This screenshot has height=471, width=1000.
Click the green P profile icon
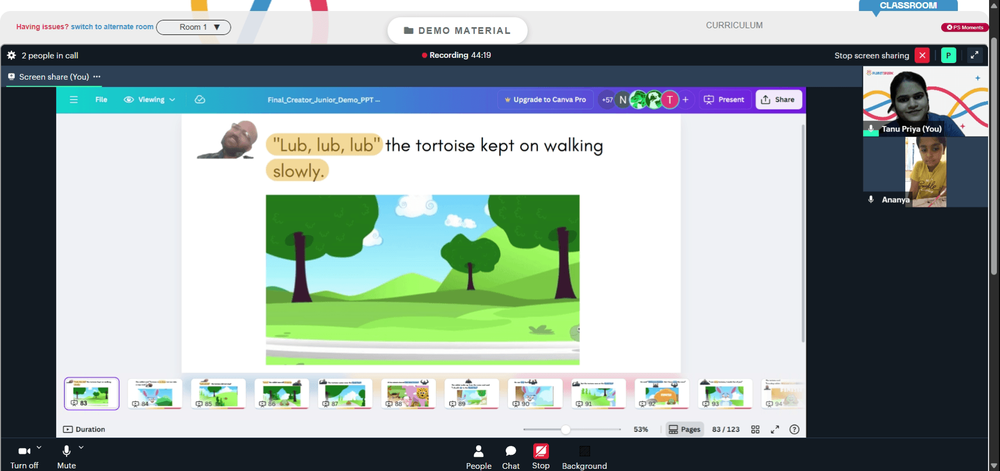point(948,55)
